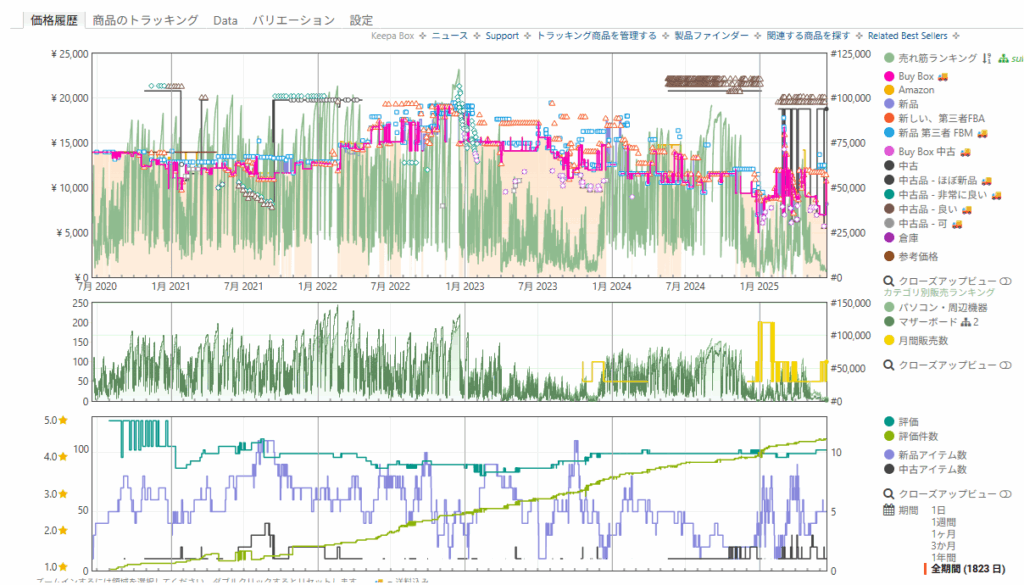1024x585 pixels.
Task: Click the magnifier icon under the price chart legend
Action: [x=889, y=281]
